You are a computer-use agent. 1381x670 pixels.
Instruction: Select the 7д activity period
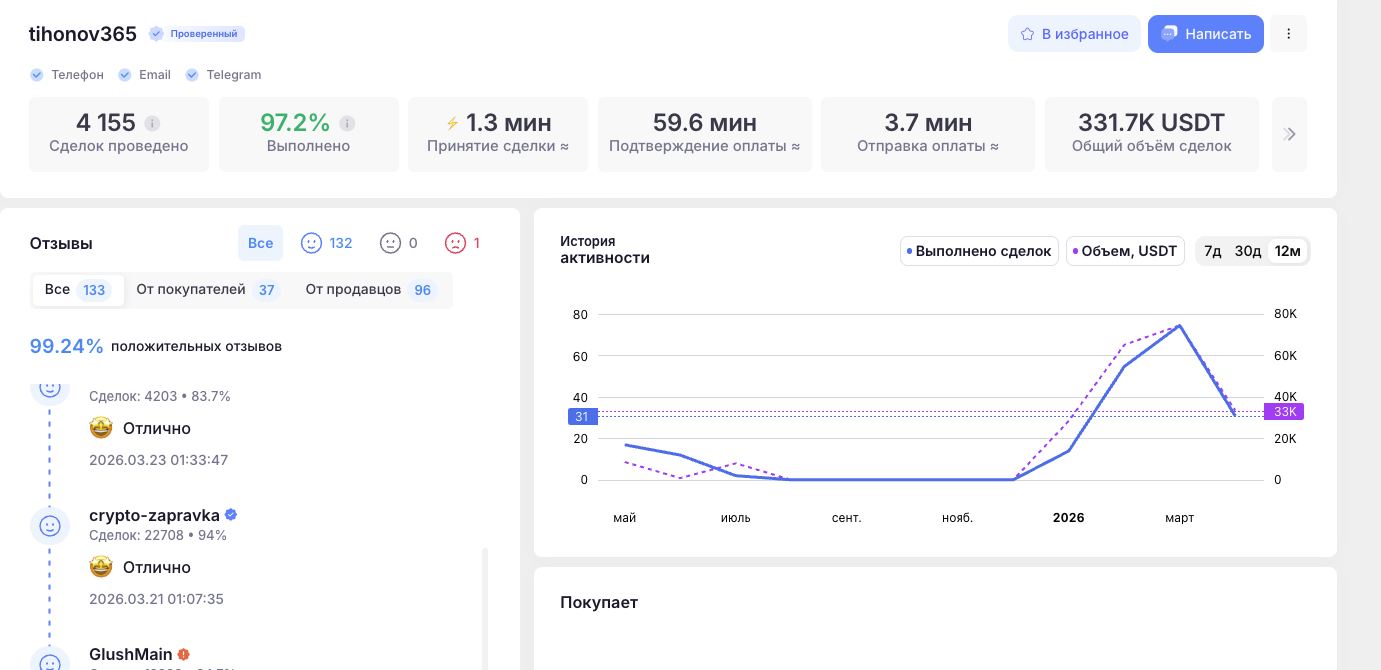1212,251
